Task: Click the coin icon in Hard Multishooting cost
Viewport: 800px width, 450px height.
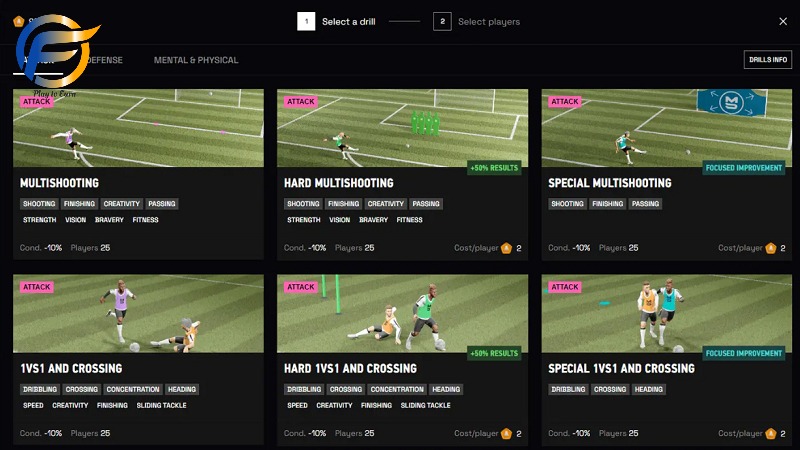Action: (x=506, y=248)
